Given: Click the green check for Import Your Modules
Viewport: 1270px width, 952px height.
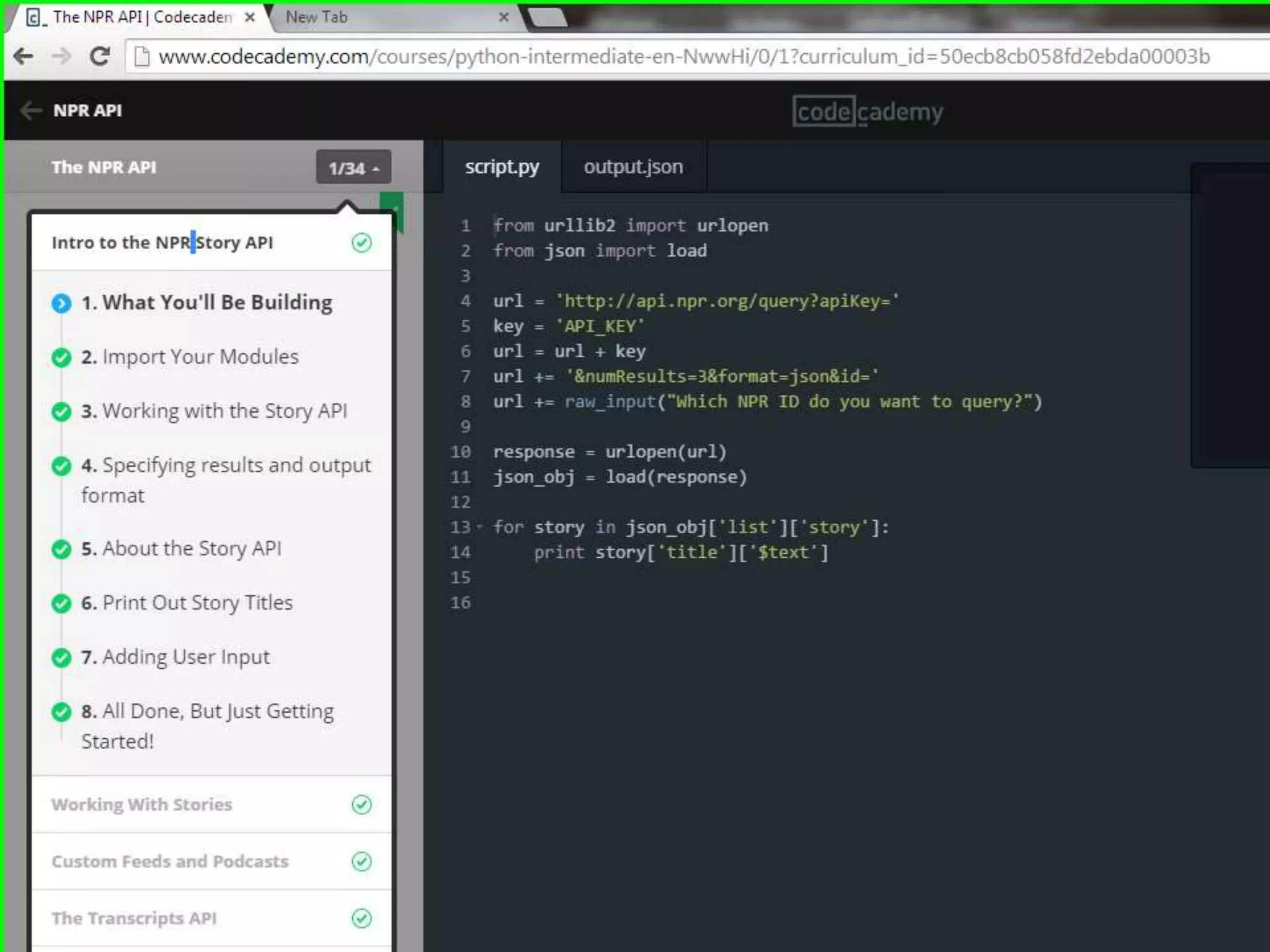Looking at the screenshot, I should tap(61, 358).
